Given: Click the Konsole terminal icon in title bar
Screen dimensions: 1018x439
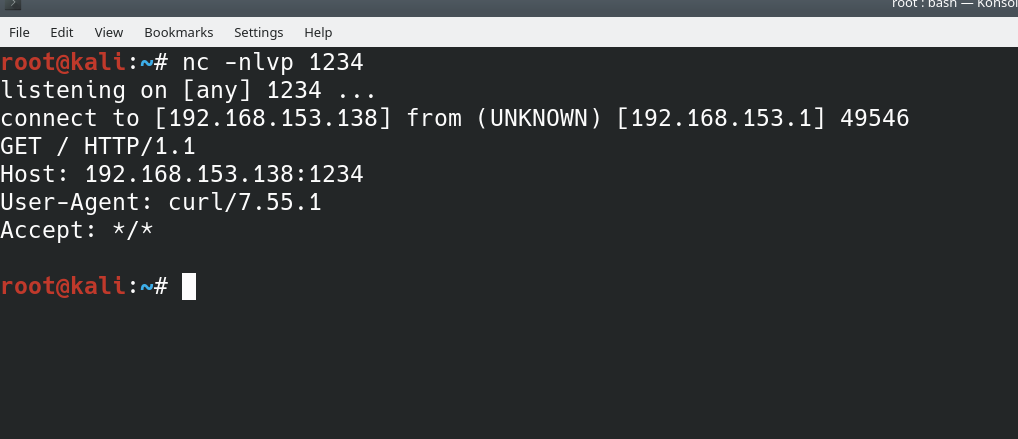Looking at the screenshot, I should 10,5.
